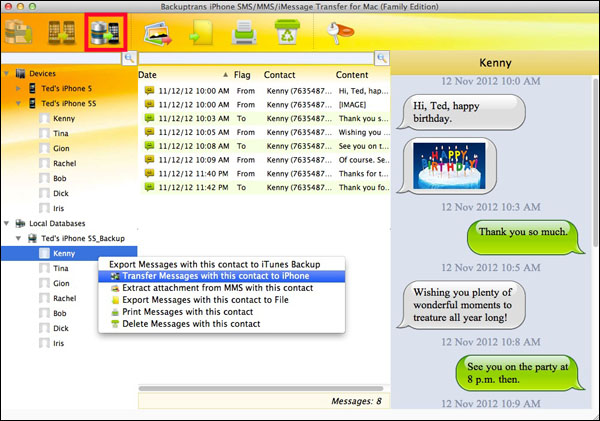The width and height of the screenshot is (600, 421).
Task: Select the 'See you on t...' message row
Action: (x=266, y=146)
